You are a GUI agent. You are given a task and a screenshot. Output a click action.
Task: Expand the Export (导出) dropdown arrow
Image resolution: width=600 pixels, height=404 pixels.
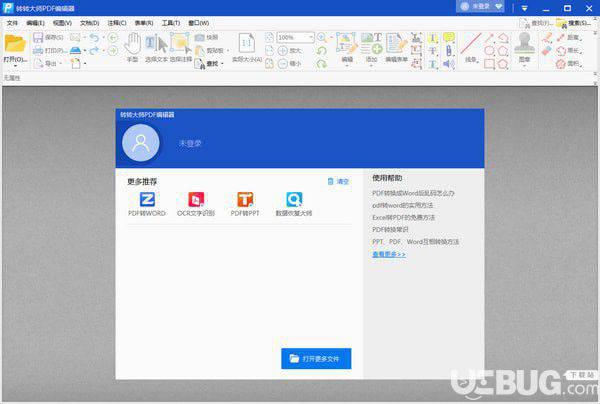60,64
